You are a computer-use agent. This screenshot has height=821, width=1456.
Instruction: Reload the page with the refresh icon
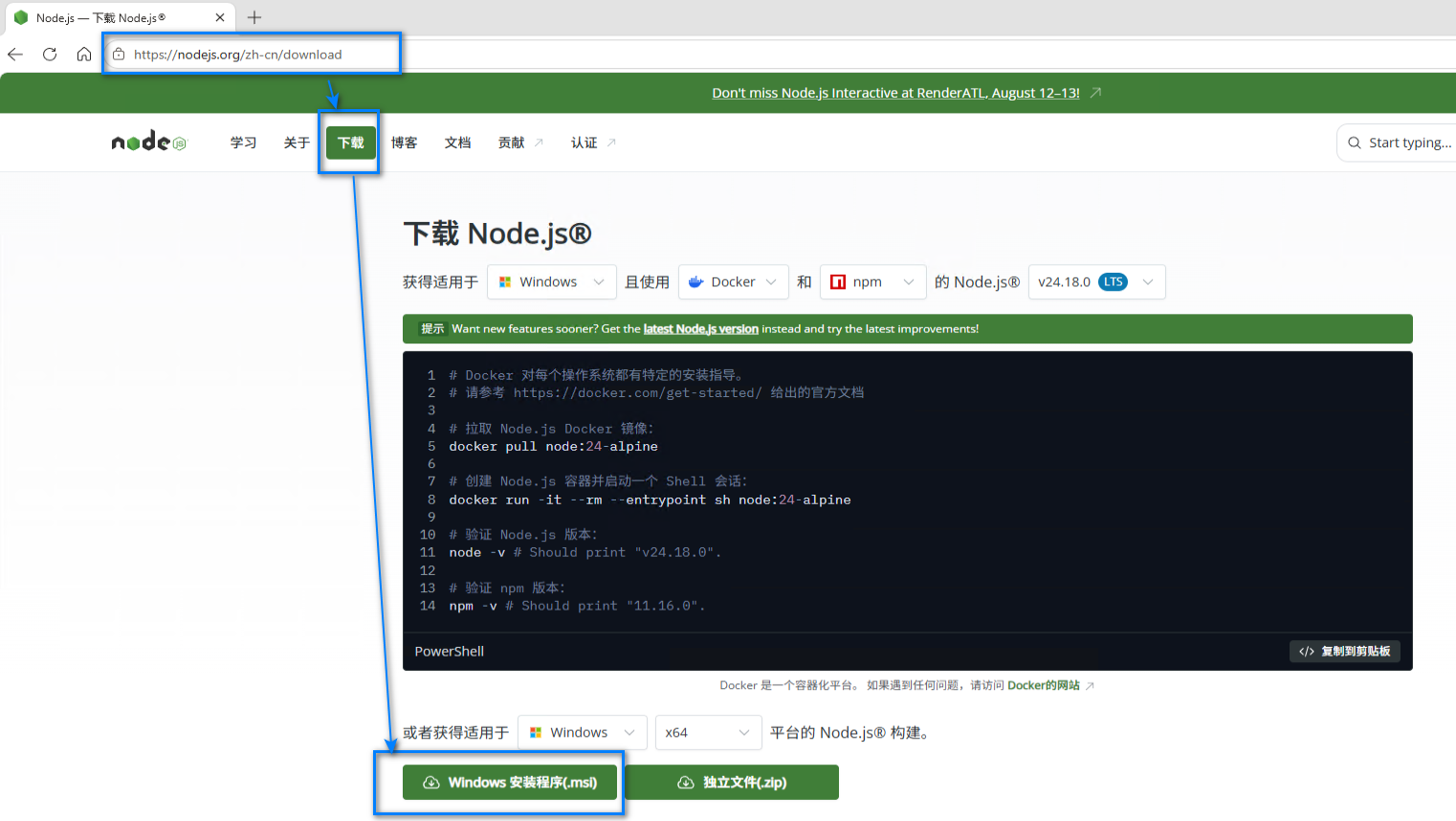point(50,55)
